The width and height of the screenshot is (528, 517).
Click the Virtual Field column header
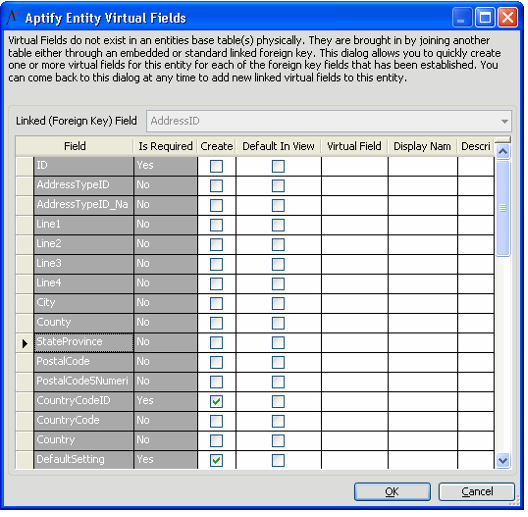(x=355, y=146)
